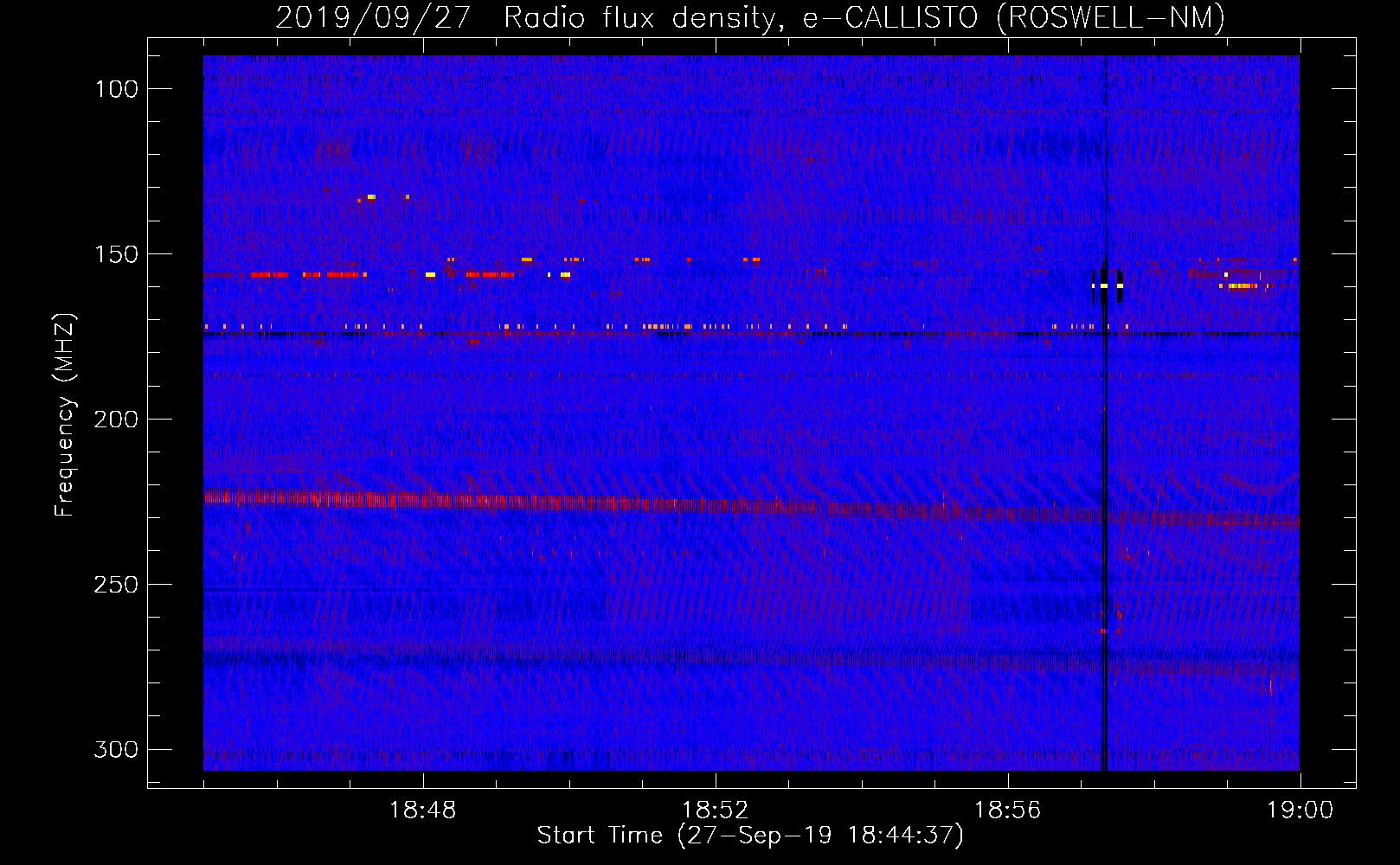
Task: Click the 18:48 time tick label
Action: point(422,811)
